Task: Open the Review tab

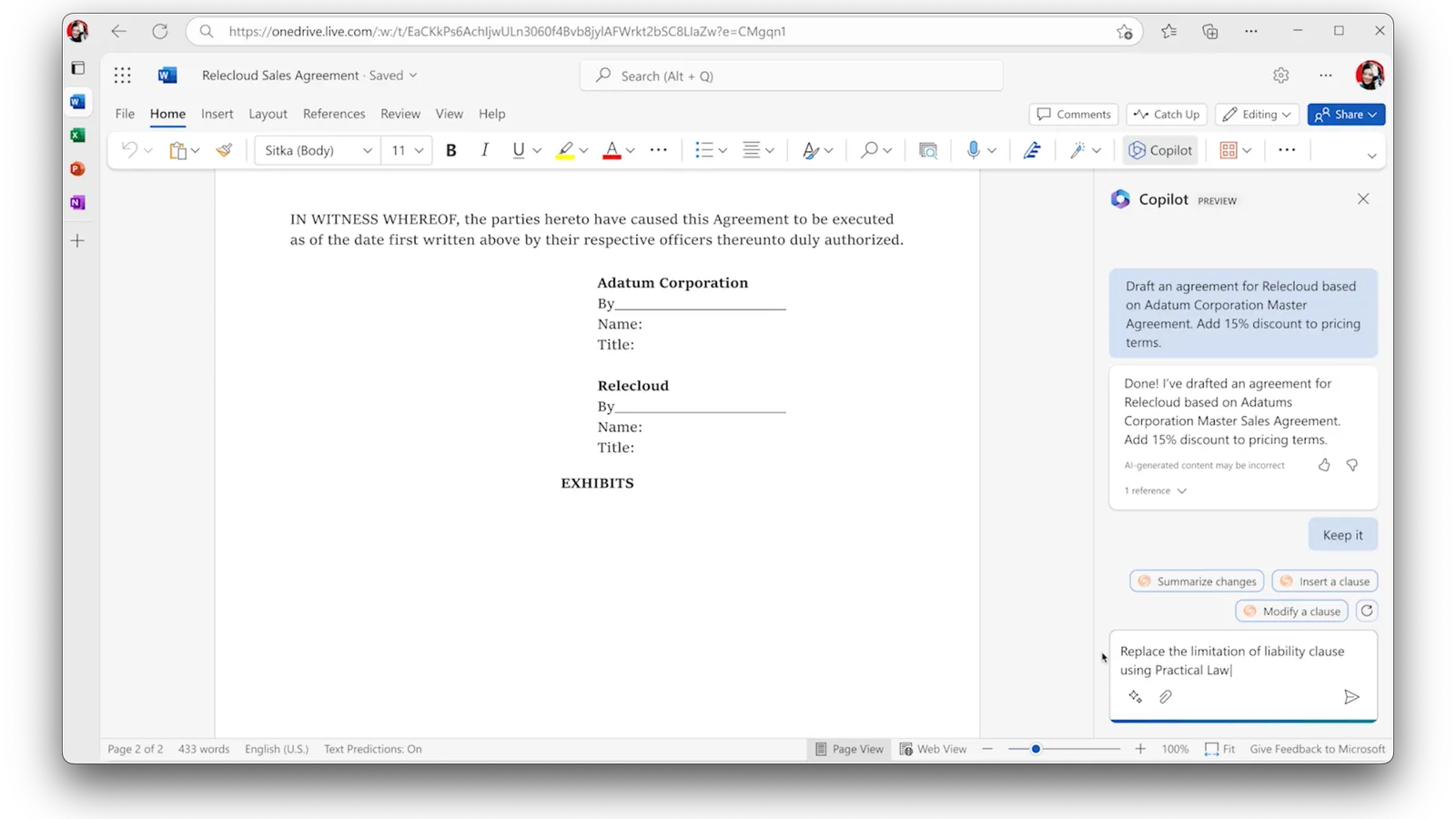Action: (x=400, y=114)
